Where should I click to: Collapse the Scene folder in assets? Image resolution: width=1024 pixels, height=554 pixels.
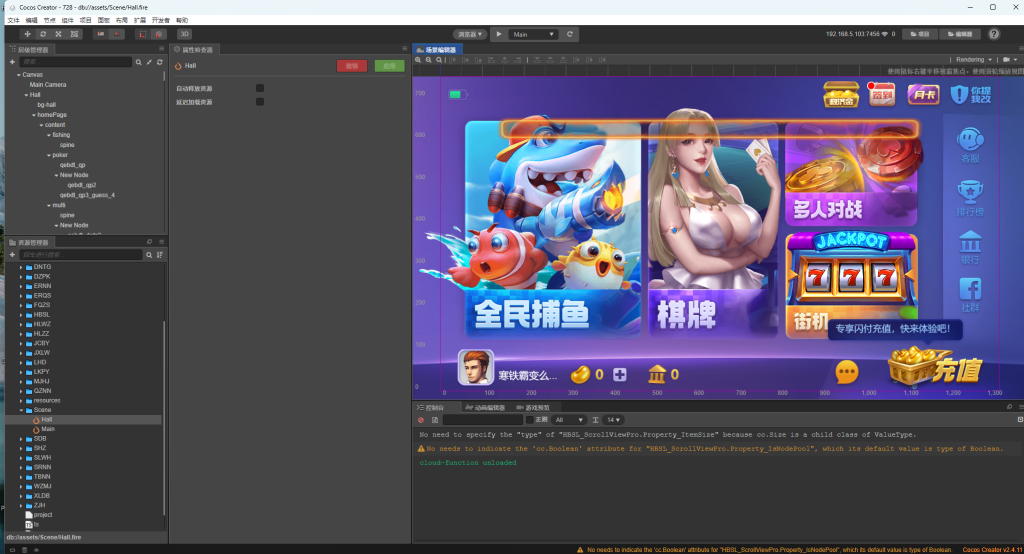[21, 410]
